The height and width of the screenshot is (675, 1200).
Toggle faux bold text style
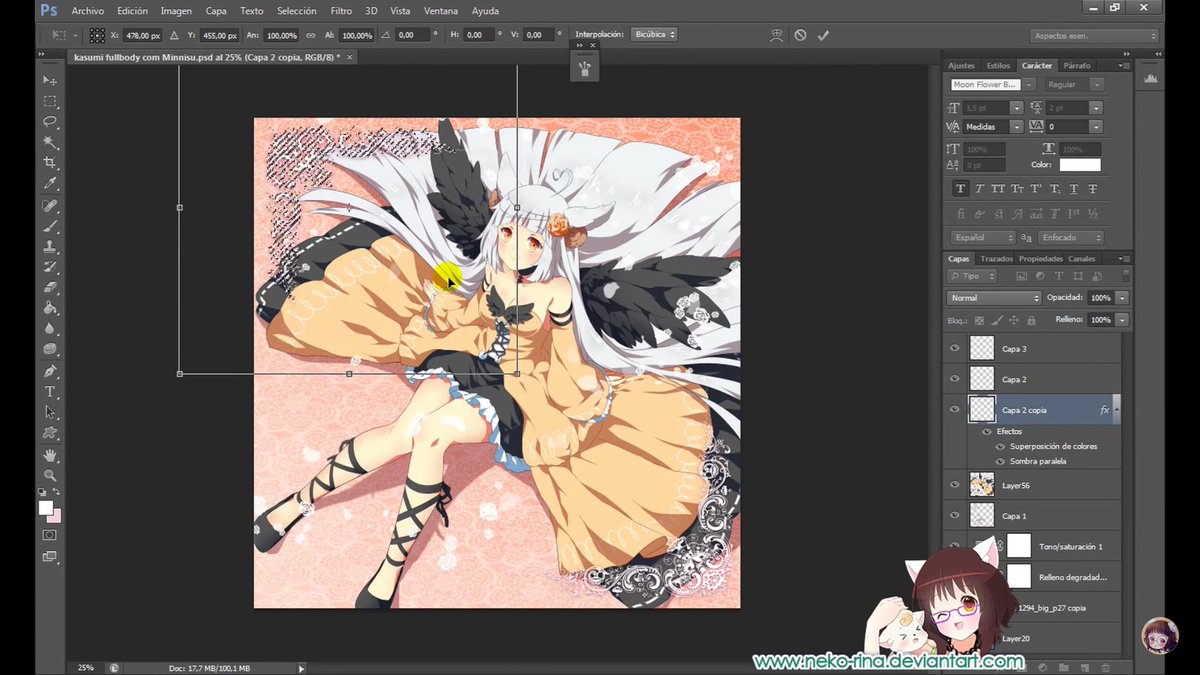click(961, 189)
